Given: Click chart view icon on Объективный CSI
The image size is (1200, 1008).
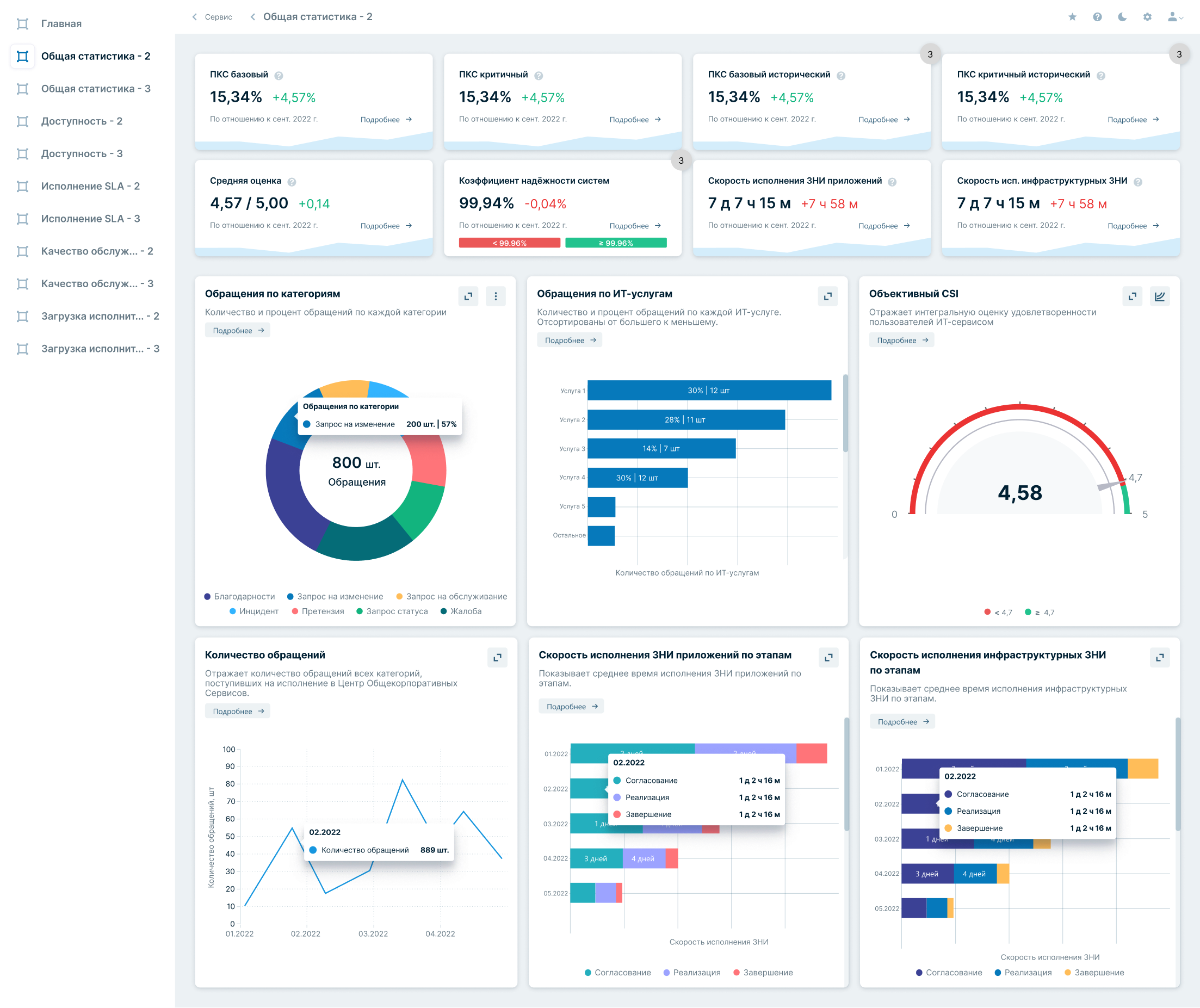Looking at the screenshot, I should click(x=1159, y=296).
